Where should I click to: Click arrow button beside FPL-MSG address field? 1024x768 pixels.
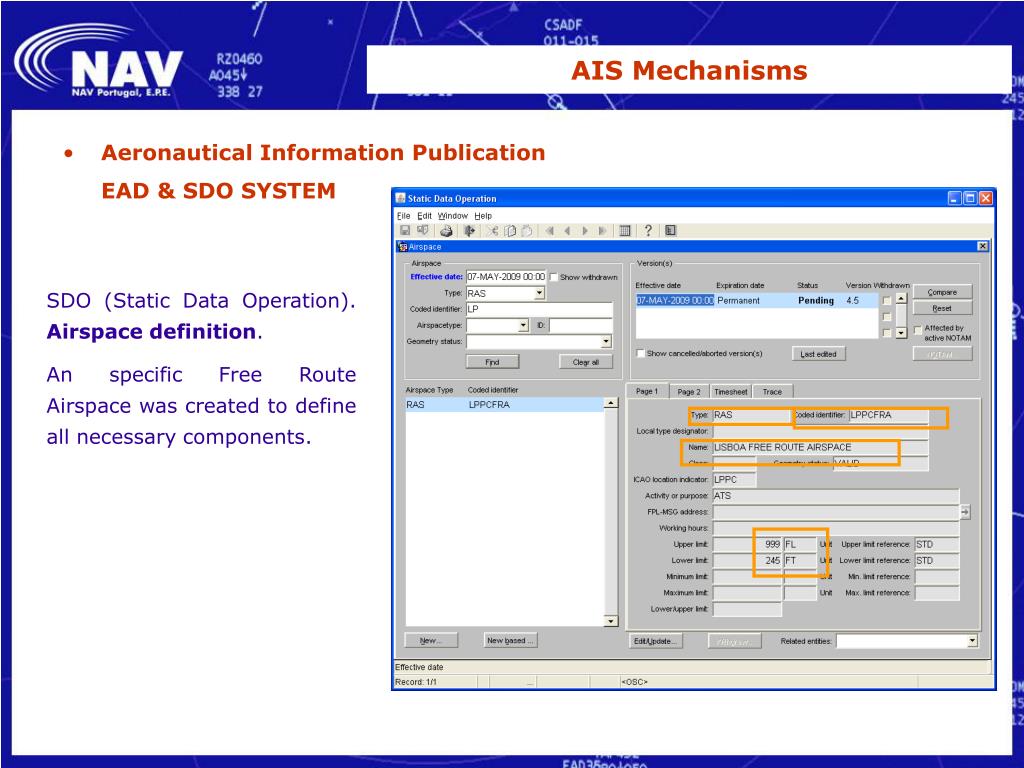965,513
